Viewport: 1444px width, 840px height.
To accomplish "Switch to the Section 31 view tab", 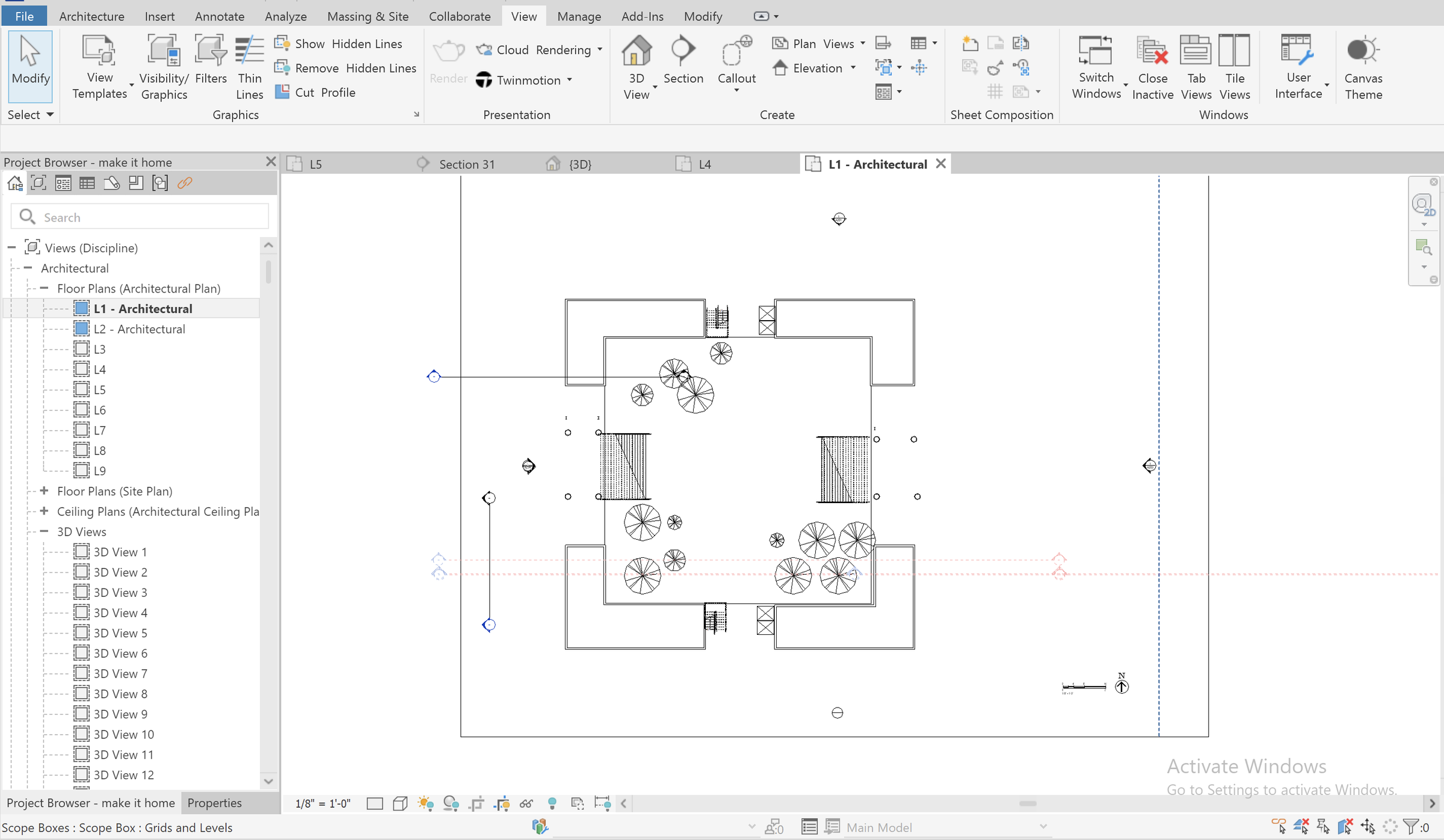I will coord(466,164).
